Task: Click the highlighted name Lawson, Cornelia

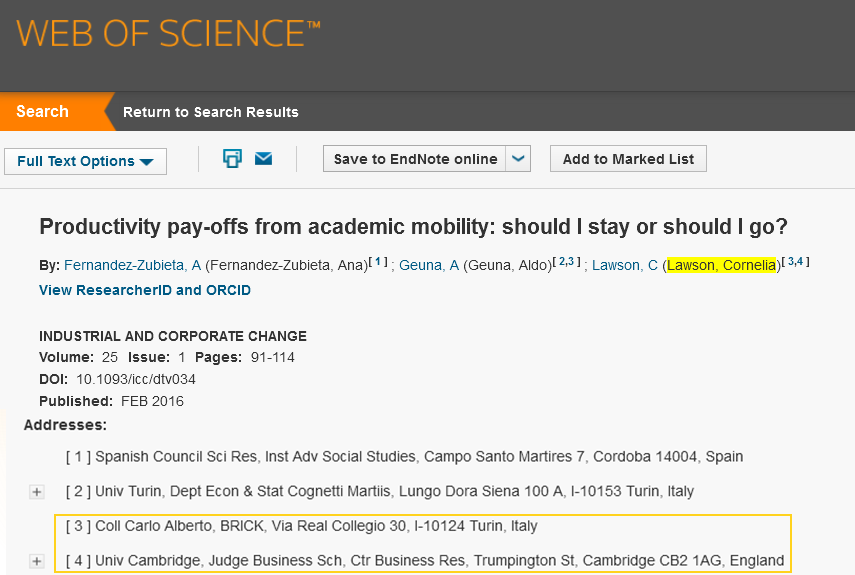Action: pos(721,265)
